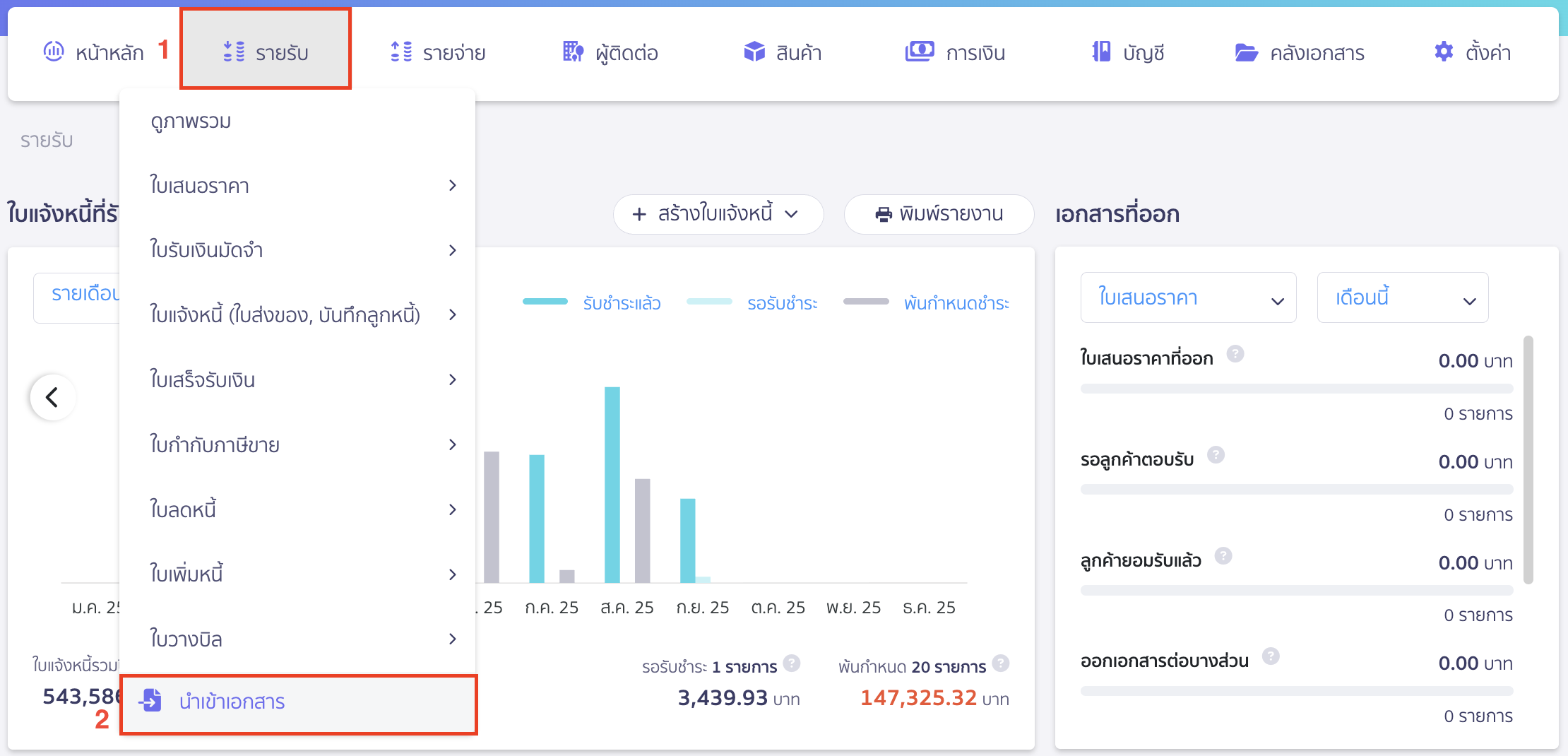1568x756 pixels.
Task: Expand ใบเสนอราคา submenu arrow
Action: pyautogui.click(x=453, y=185)
